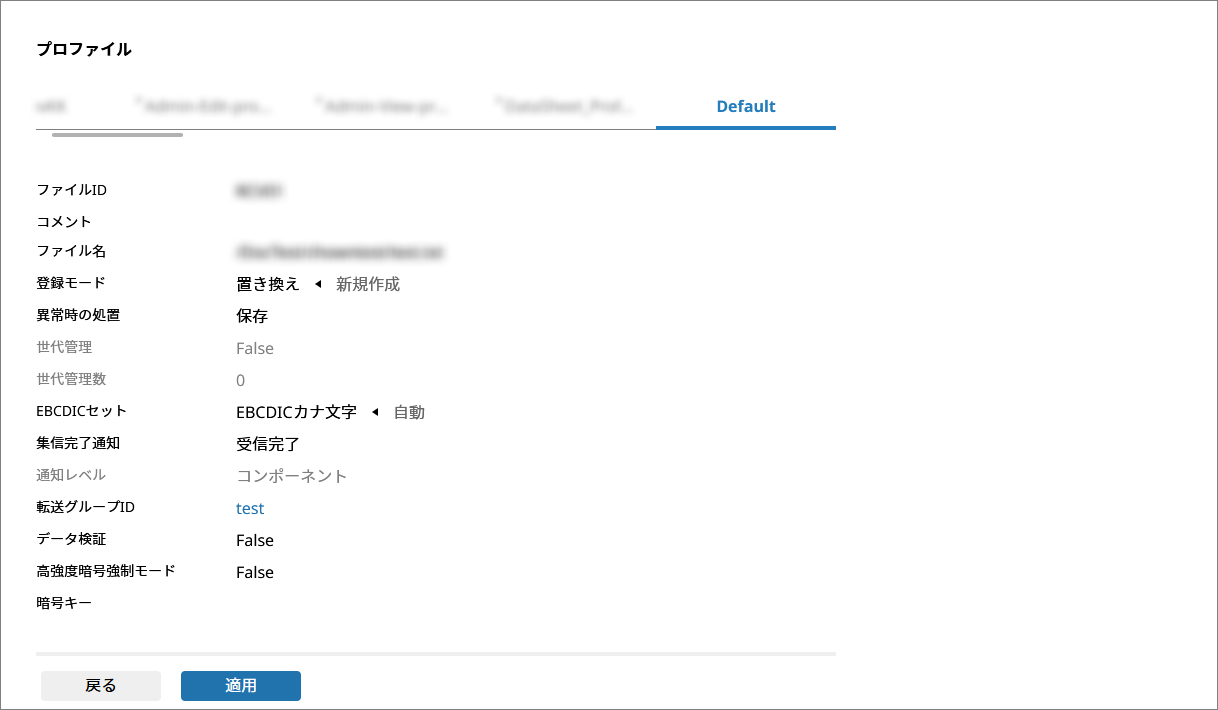Open the test transfer group link

click(x=250, y=508)
